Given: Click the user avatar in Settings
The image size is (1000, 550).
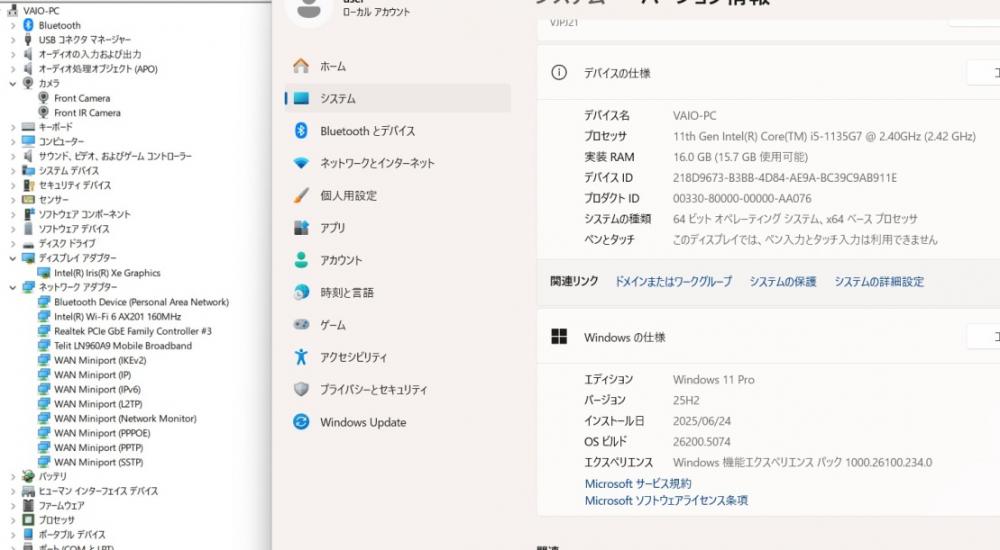Looking at the screenshot, I should click(309, 10).
